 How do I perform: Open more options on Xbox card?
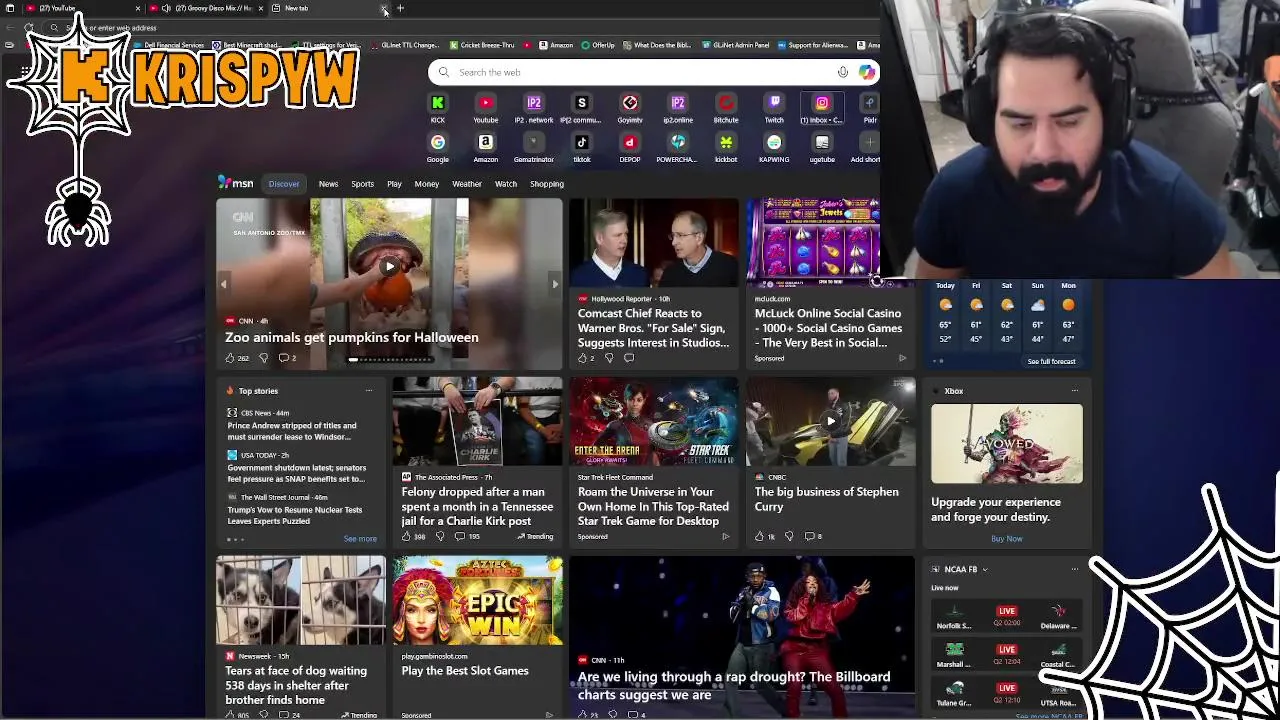click(x=1075, y=391)
